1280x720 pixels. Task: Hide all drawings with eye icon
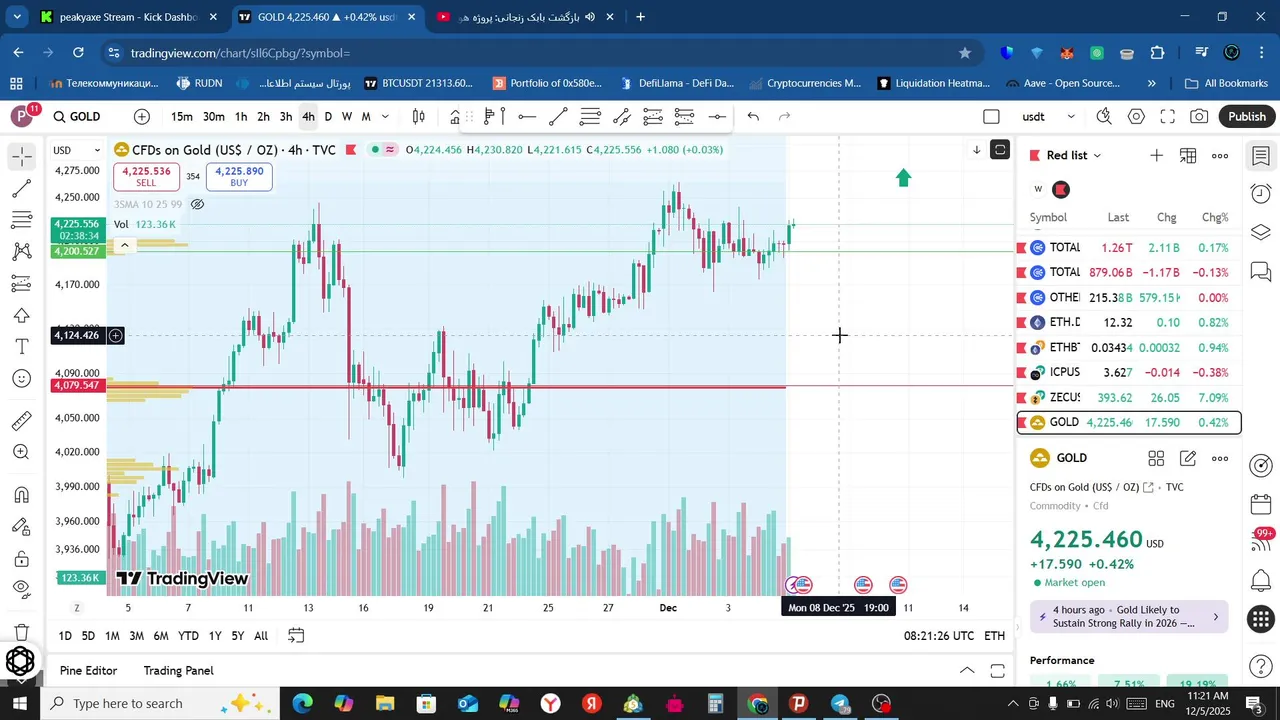tap(22, 590)
